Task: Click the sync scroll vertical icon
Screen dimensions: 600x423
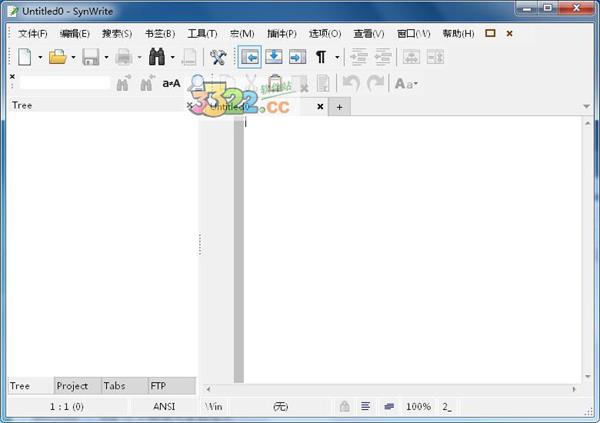Action: pyautogui.click(x=435, y=57)
